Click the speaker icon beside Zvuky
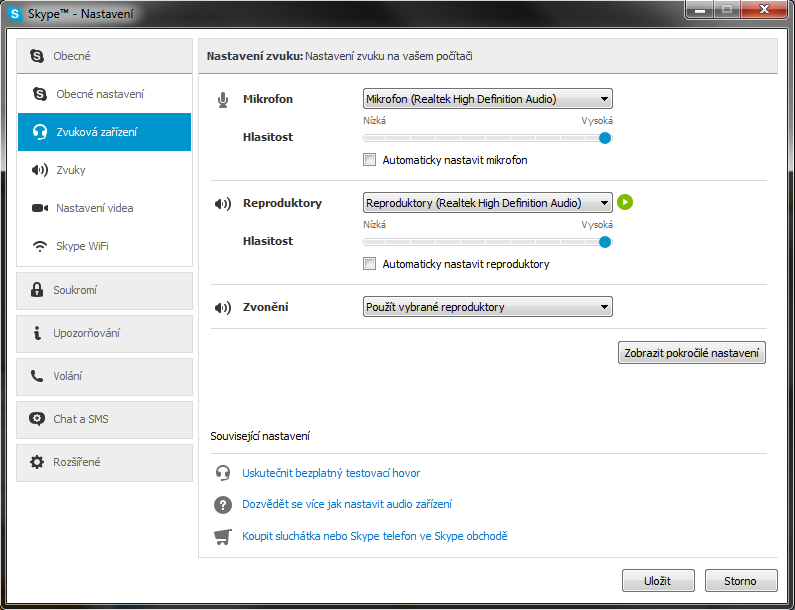 40,170
